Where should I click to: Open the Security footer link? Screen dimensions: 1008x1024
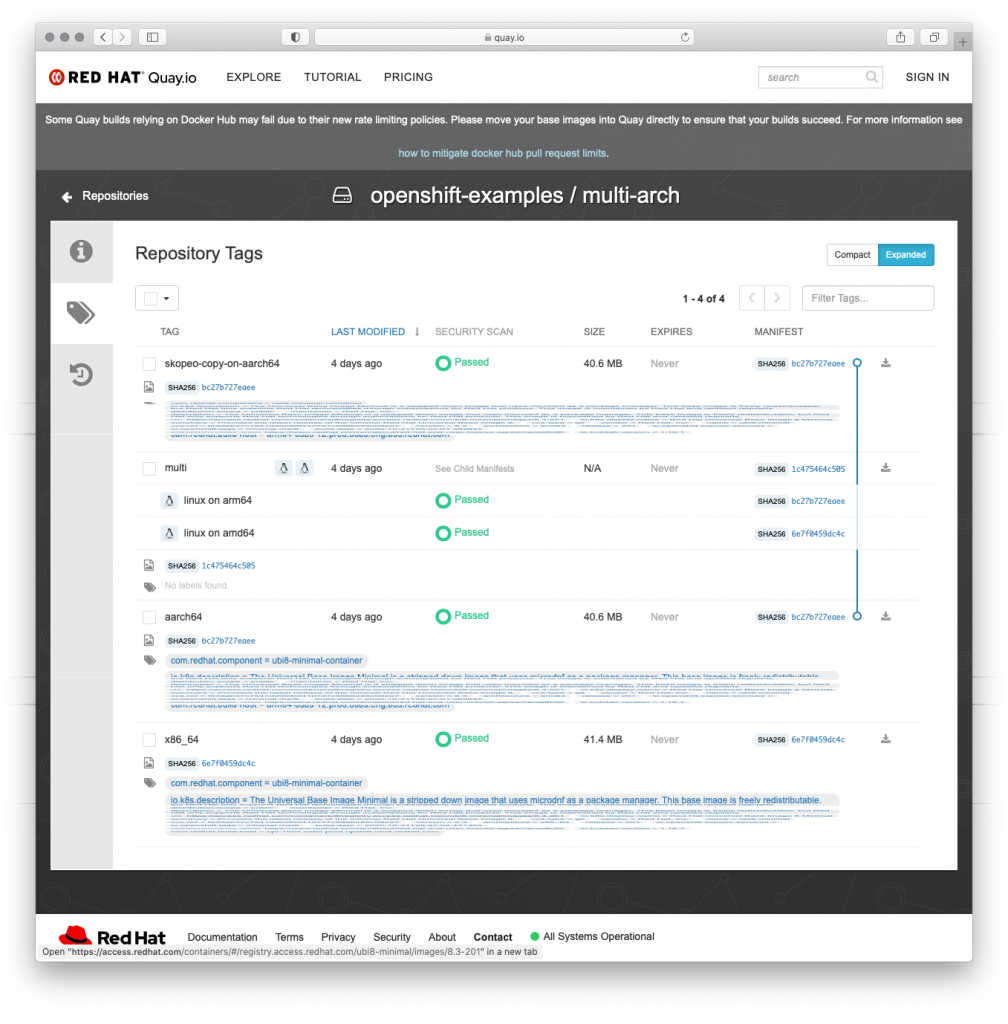pos(392,937)
